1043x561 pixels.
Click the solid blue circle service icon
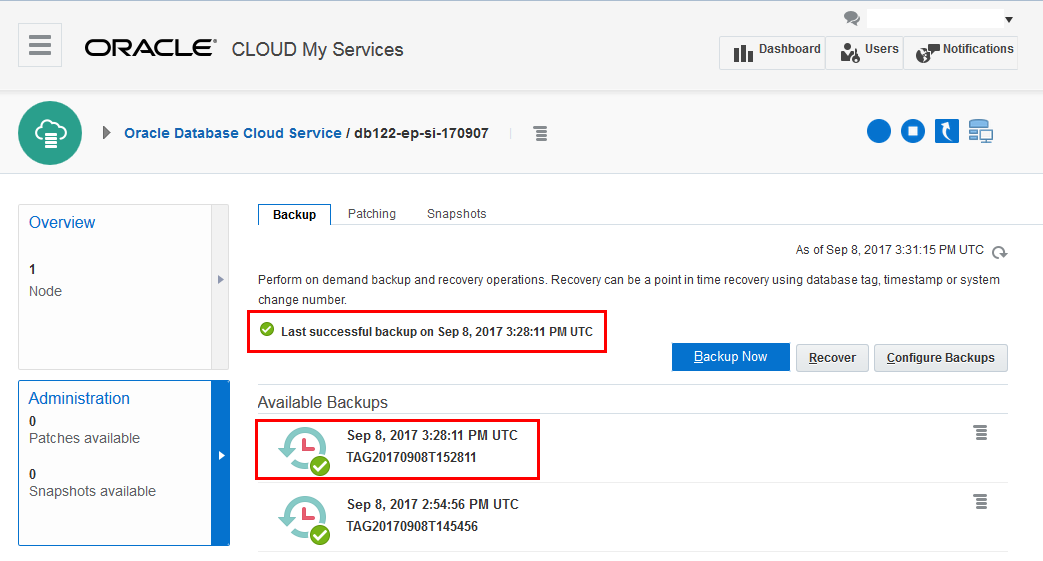[879, 131]
